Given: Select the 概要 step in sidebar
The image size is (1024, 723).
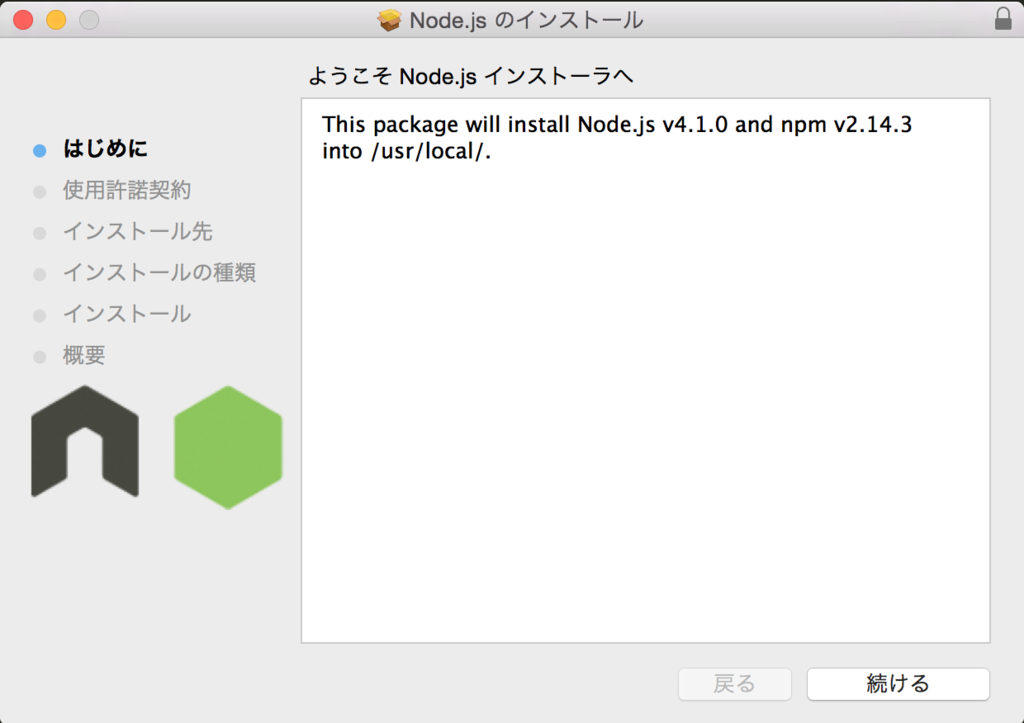Looking at the screenshot, I should [84, 355].
